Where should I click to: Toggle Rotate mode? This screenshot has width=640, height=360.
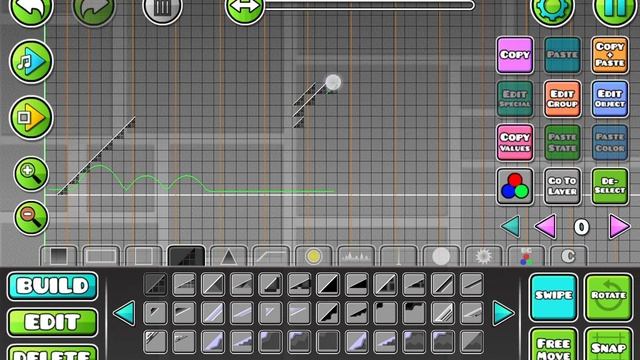click(609, 298)
